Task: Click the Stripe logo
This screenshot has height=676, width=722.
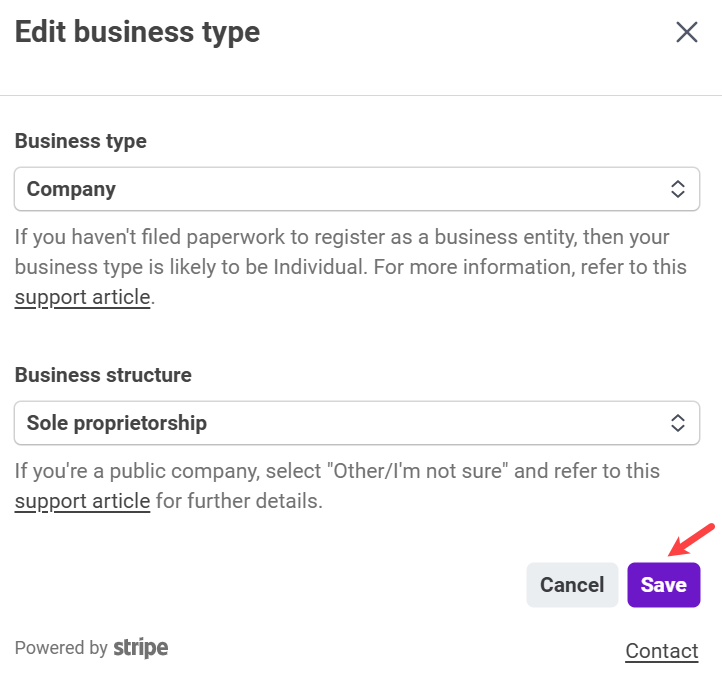Action: [x=140, y=648]
